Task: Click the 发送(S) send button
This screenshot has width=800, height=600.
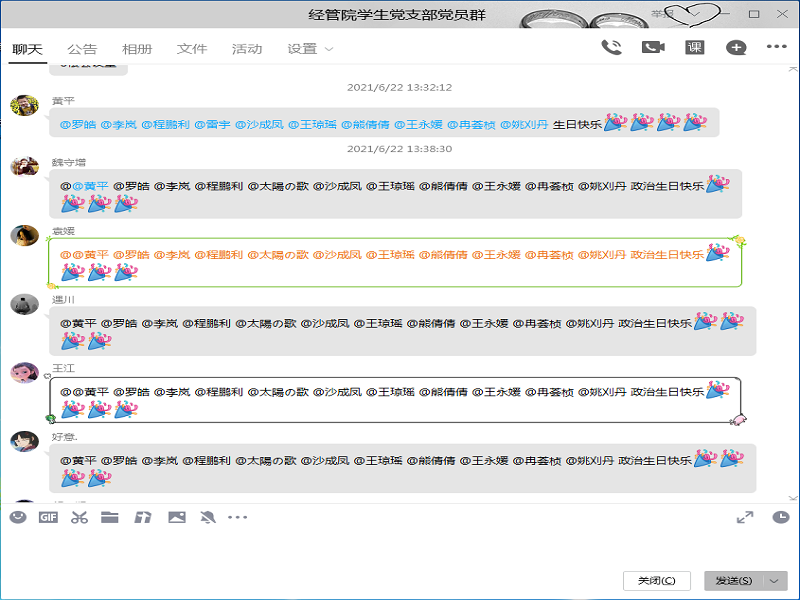Action: coord(734,581)
